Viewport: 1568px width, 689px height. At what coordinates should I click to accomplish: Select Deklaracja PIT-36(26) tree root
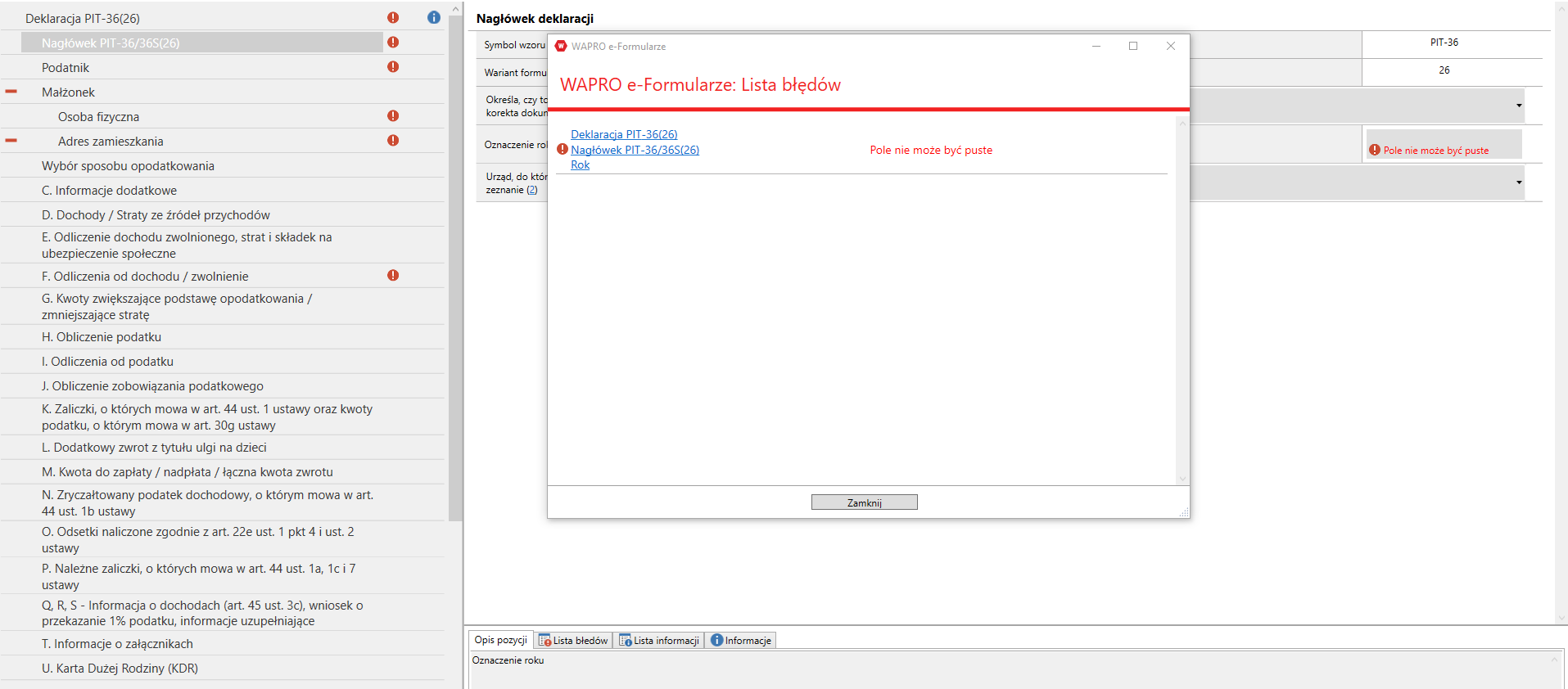pos(83,18)
